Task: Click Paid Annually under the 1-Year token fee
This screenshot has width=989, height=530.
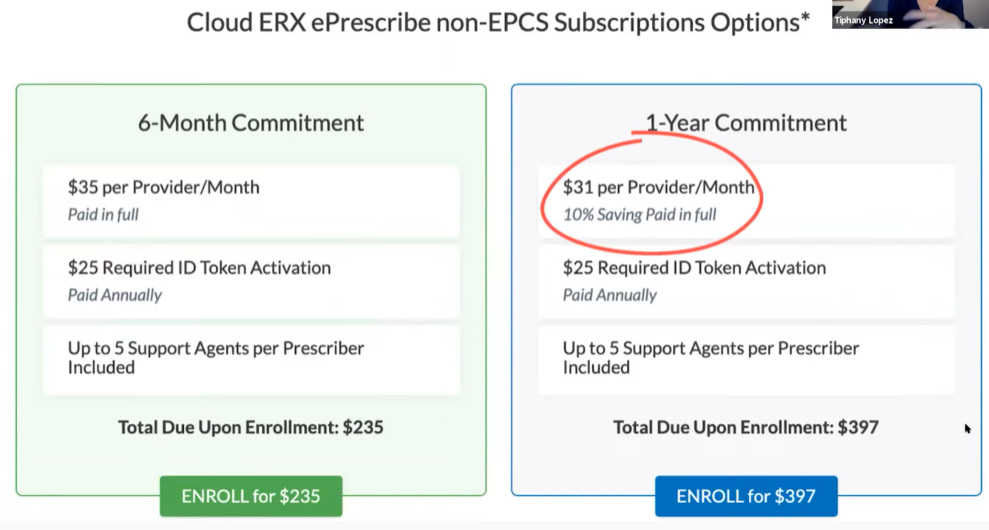Action: point(610,295)
